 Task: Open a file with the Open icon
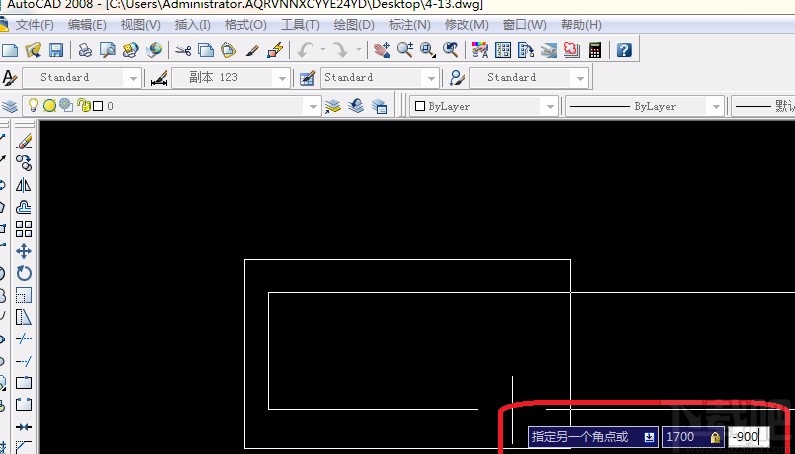pyautogui.click(x=33, y=50)
